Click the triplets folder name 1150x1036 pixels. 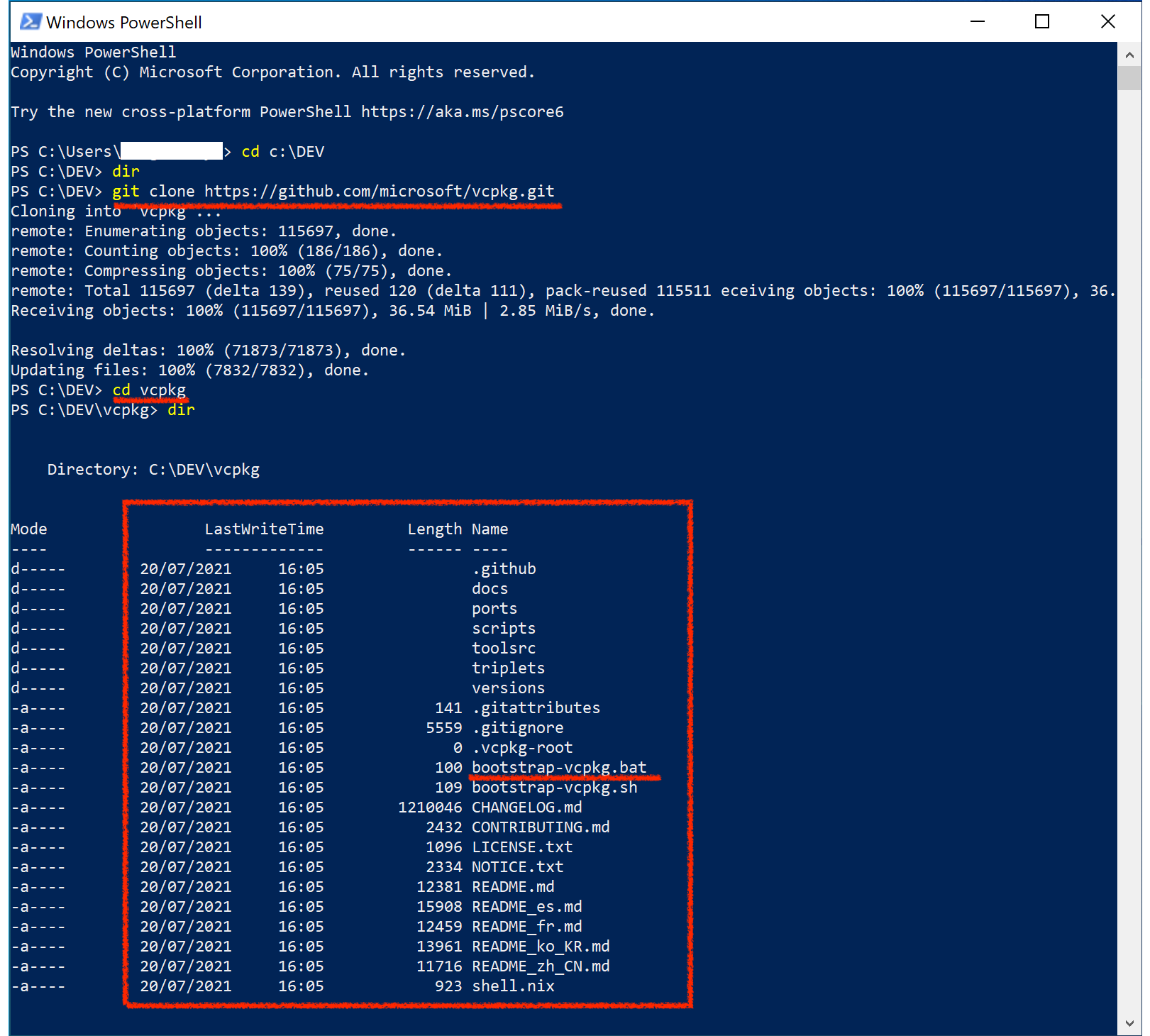[508, 668]
